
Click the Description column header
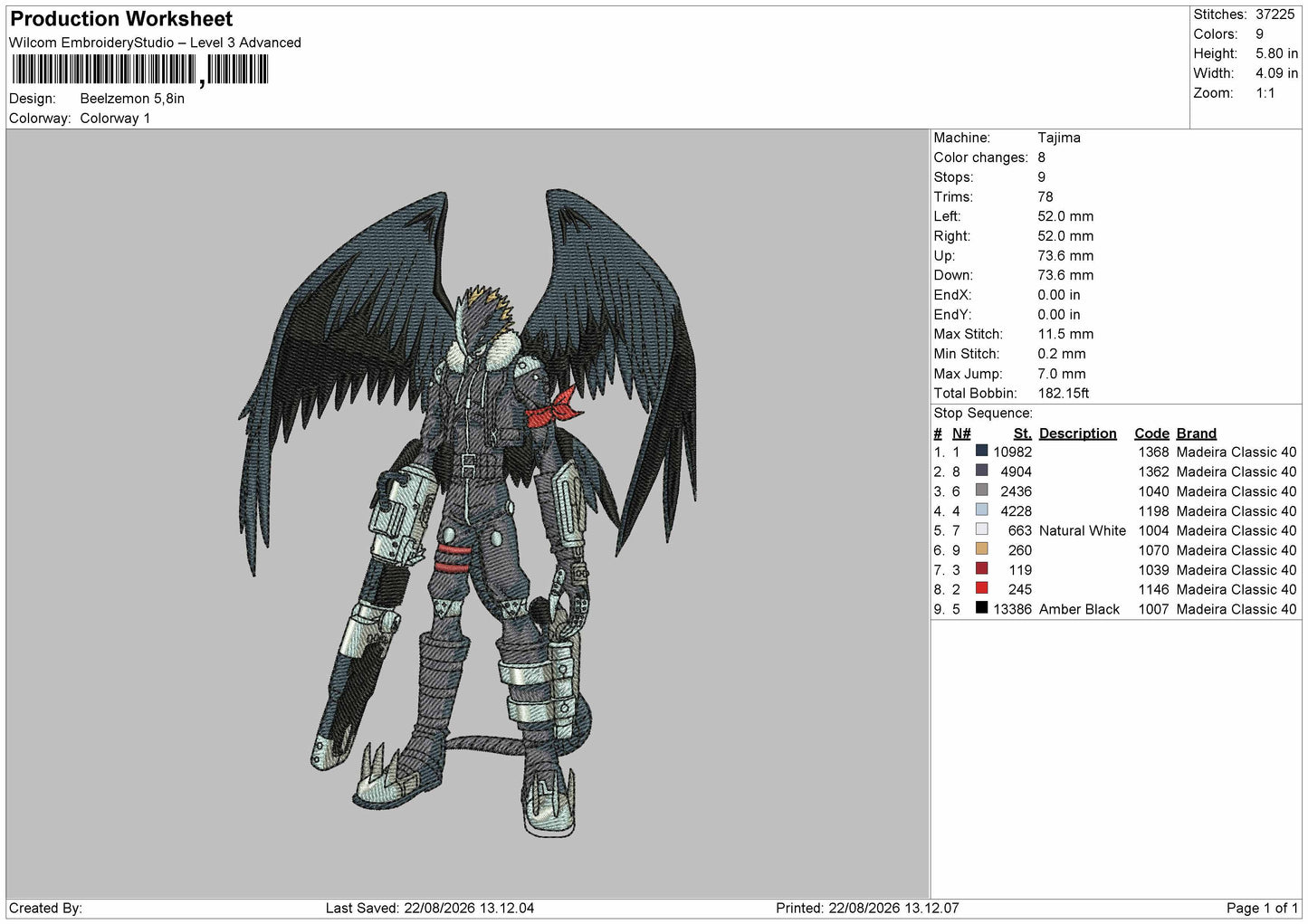1078,433
